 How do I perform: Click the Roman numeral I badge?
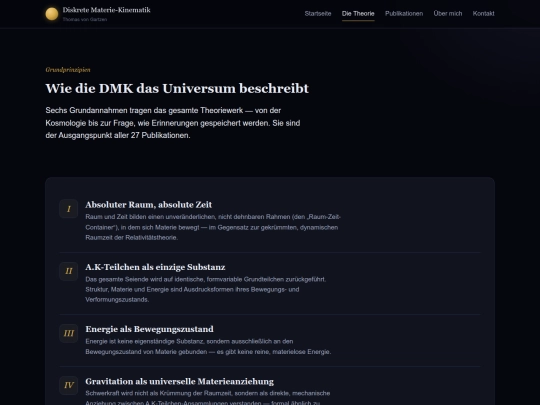click(69, 209)
